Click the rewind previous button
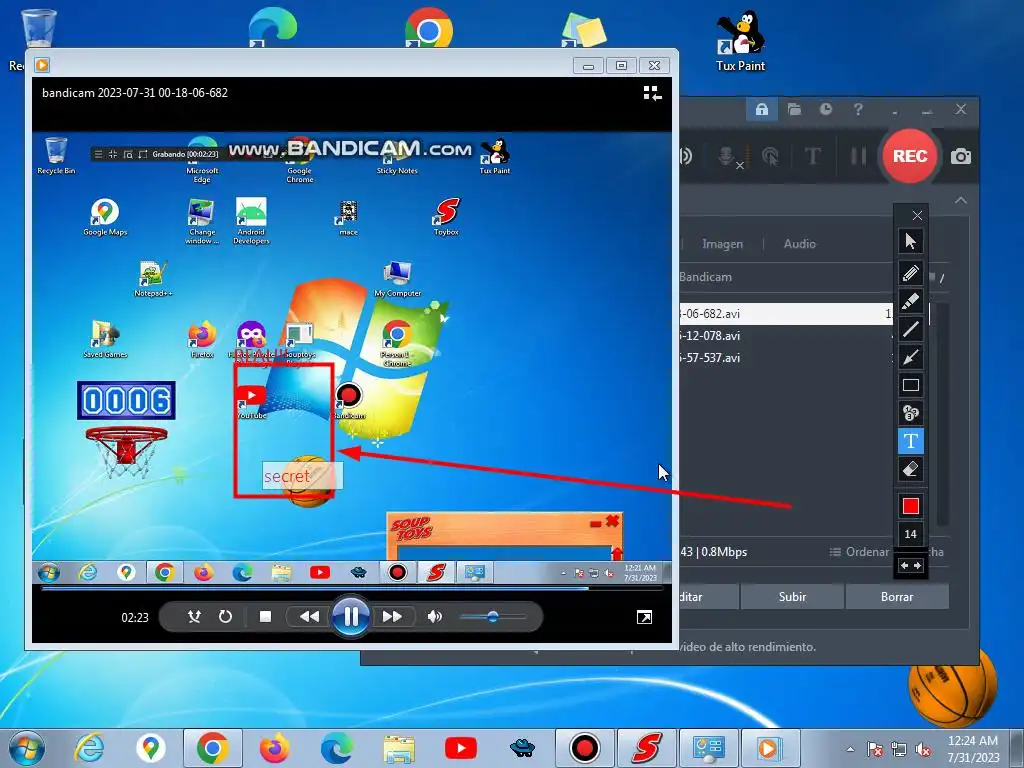Viewport: 1024px width, 768px height. point(309,616)
